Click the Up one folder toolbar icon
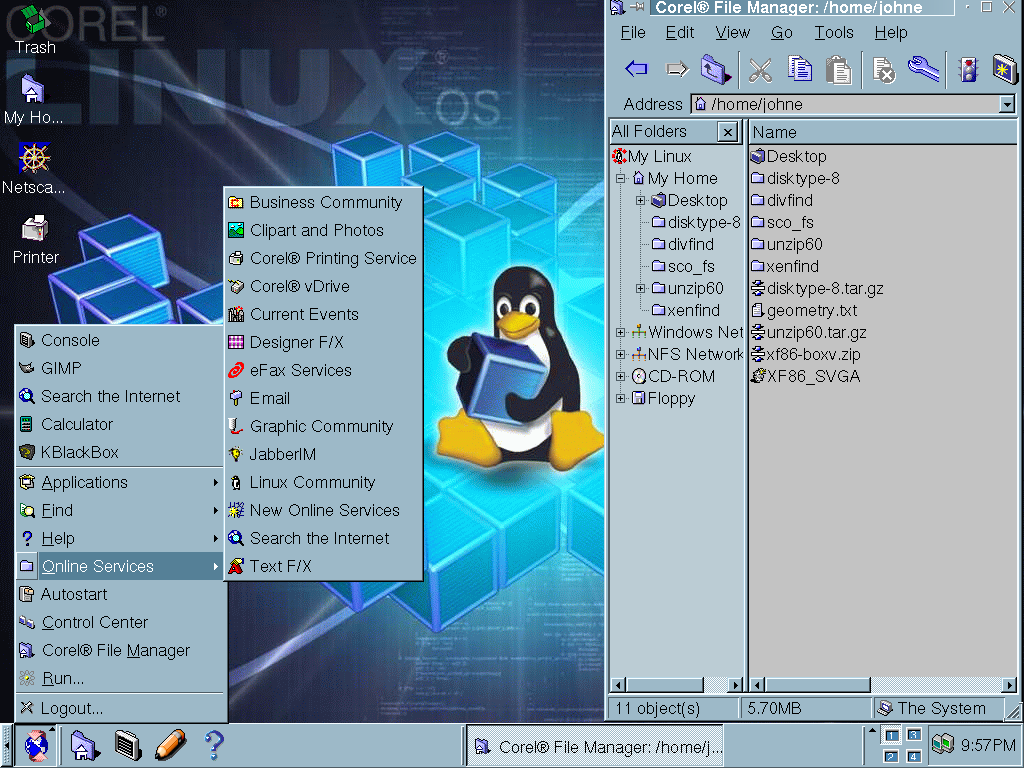The image size is (1024, 768). 714,69
